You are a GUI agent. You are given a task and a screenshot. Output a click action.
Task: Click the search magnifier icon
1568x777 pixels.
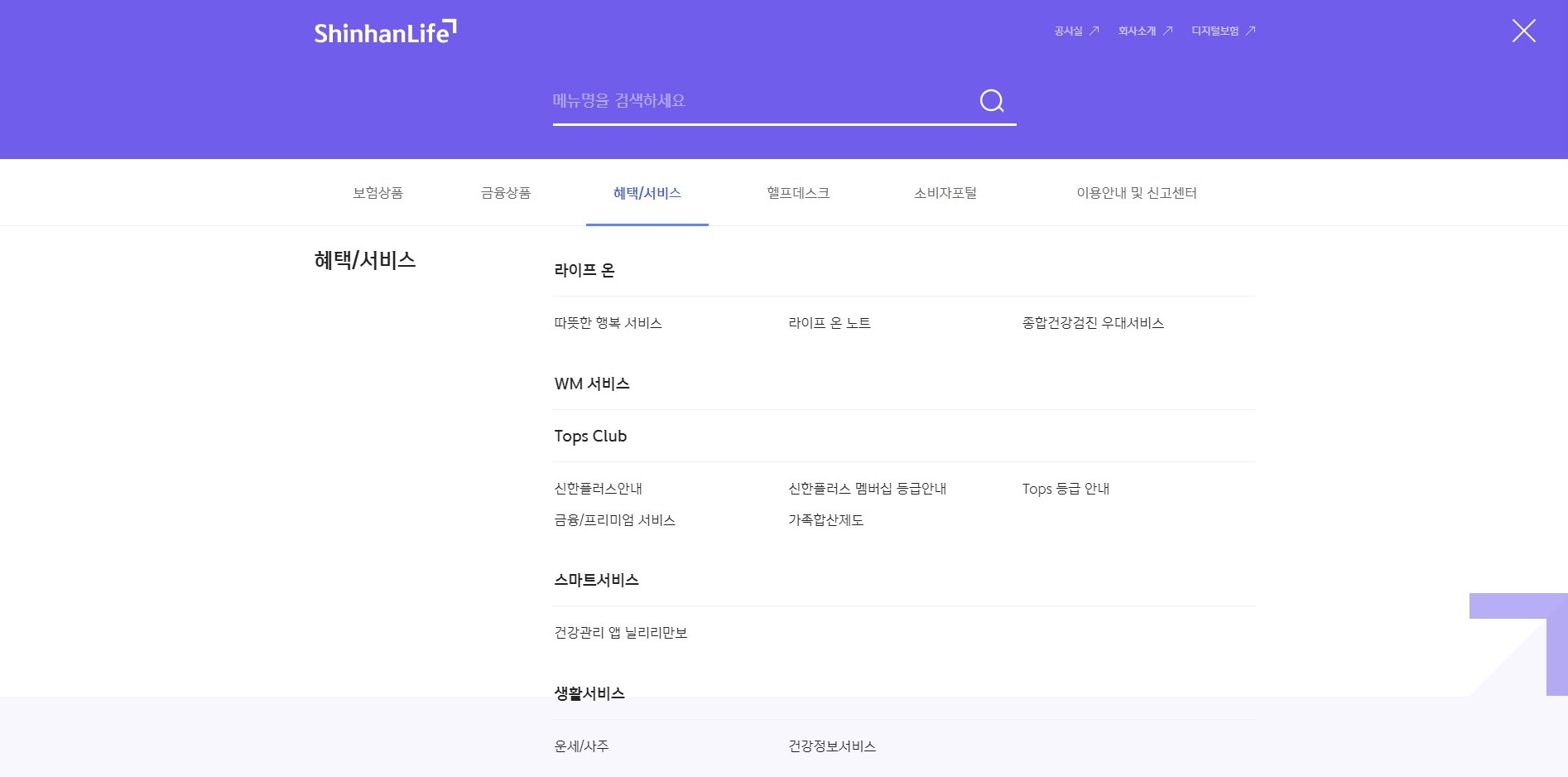[991, 101]
